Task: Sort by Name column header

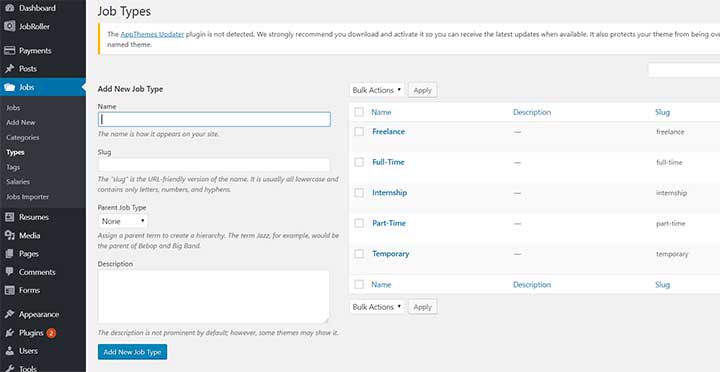Action: (381, 112)
